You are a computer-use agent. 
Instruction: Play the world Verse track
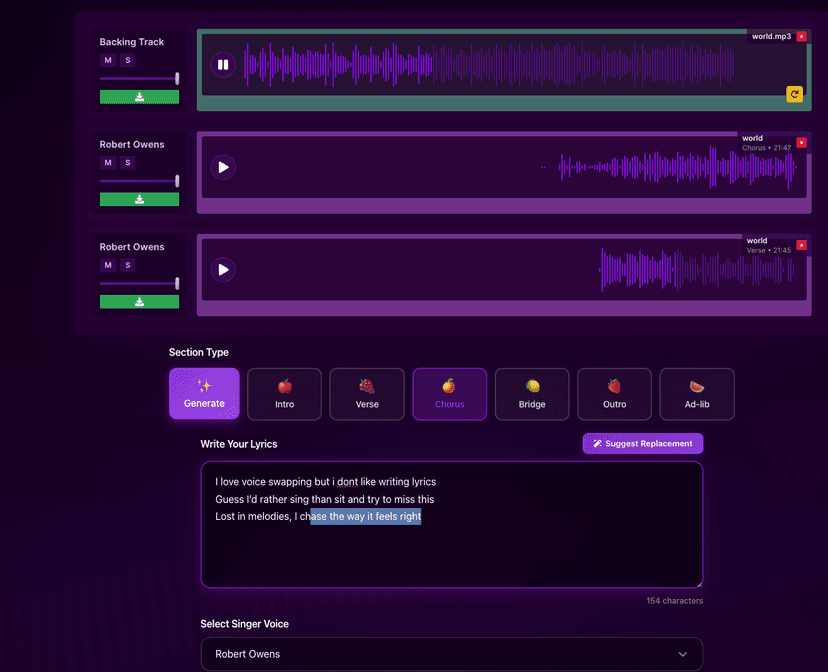pyautogui.click(x=222, y=269)
